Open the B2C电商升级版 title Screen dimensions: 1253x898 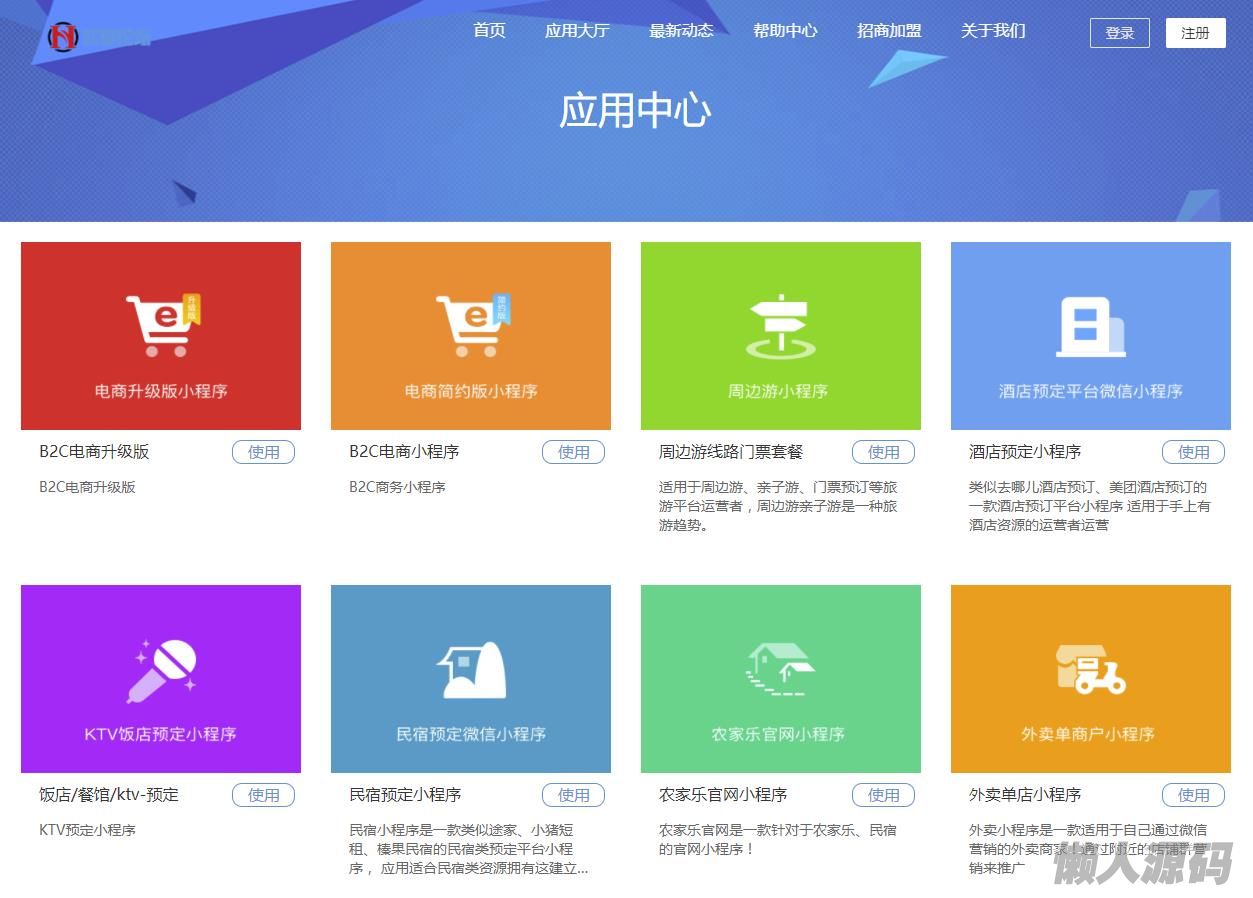[x=94, y=452]
